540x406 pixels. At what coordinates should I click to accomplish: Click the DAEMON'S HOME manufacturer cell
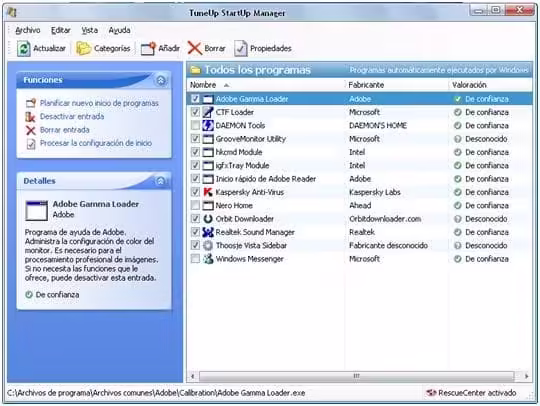pyautogui.click(x=378, y=125)
